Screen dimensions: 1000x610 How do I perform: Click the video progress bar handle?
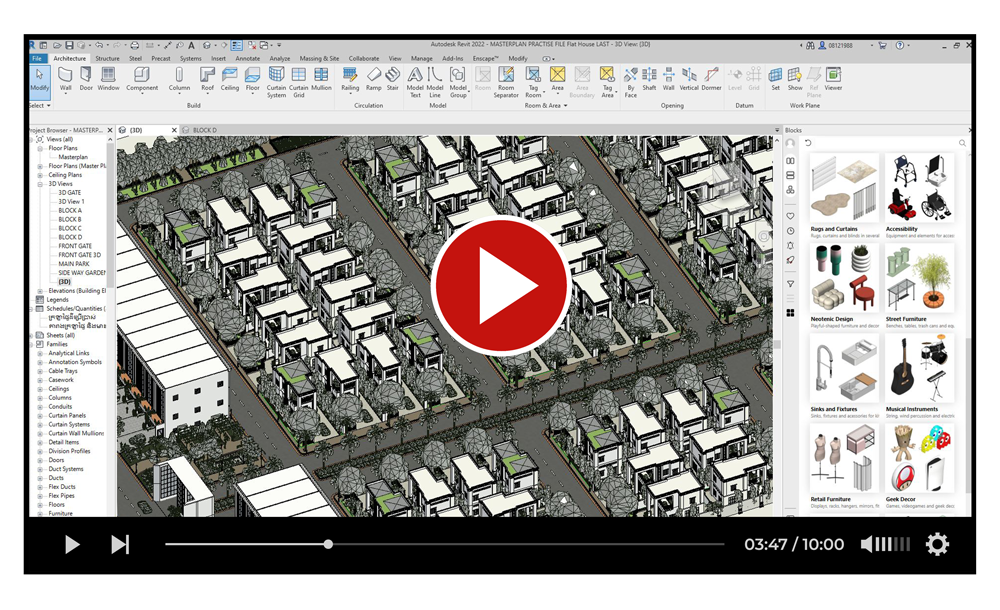click(x=328, y=545)
